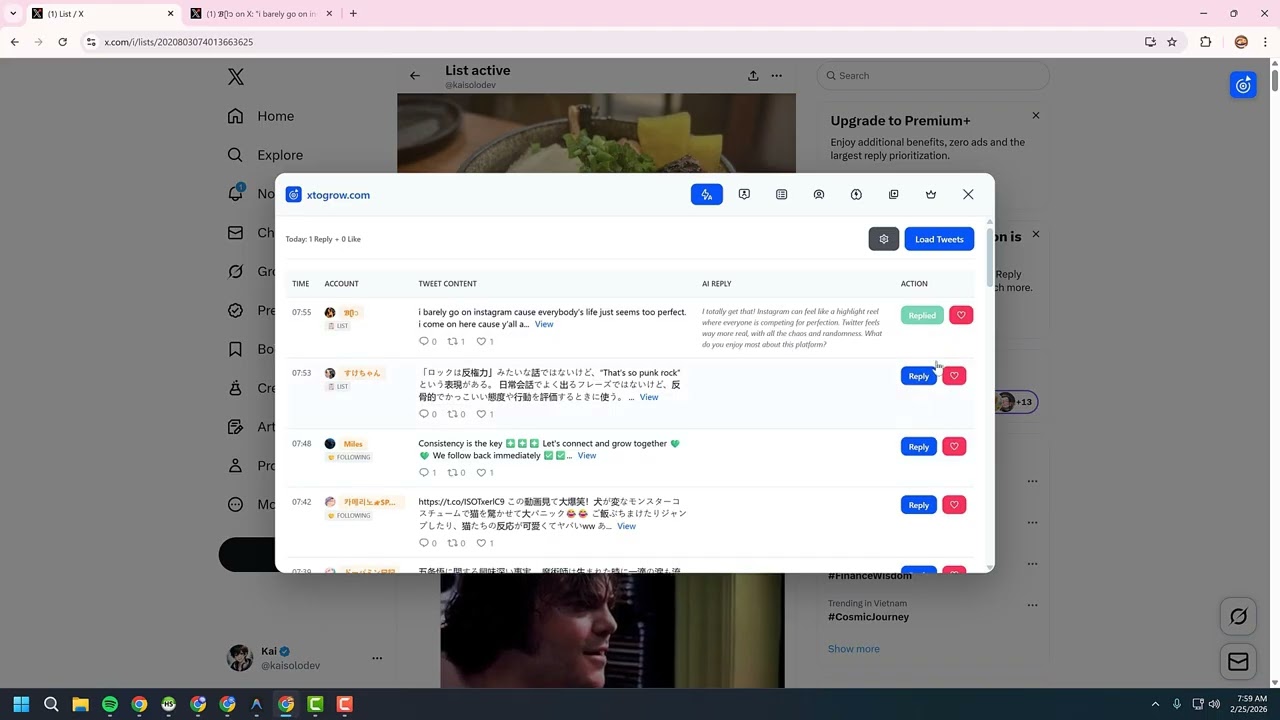Open the add-collection tab in xtogrow header
The image size is (1280, 720).
tap(893, 195)
